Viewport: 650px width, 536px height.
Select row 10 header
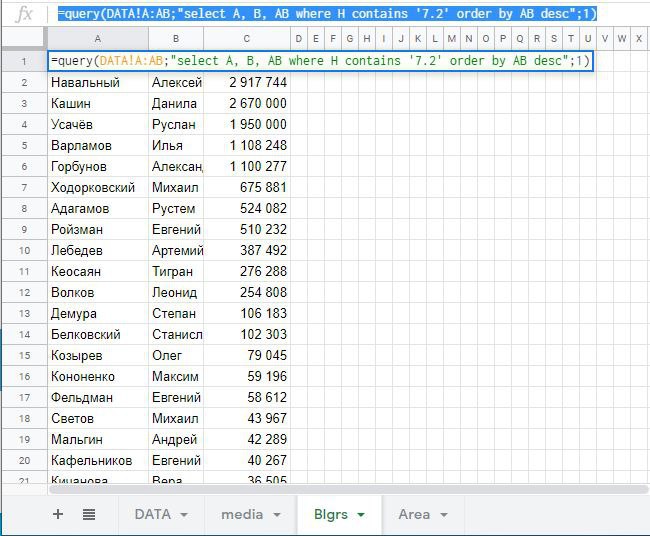(24, 250)
